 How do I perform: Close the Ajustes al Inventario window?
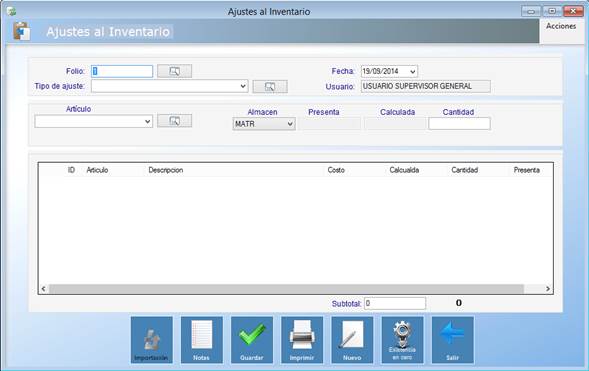573,11
